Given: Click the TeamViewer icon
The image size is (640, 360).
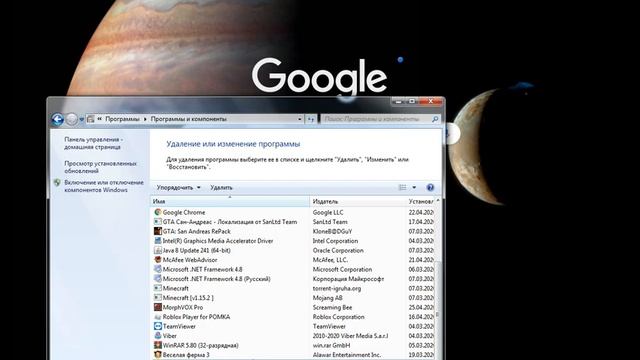Looking at the screenshot, I should coord(158,326).
